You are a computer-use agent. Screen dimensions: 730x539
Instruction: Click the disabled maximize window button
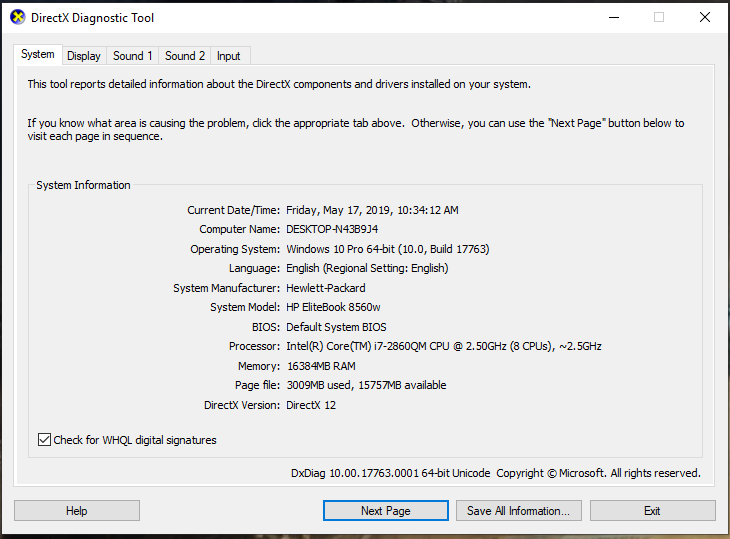(659, 17)
